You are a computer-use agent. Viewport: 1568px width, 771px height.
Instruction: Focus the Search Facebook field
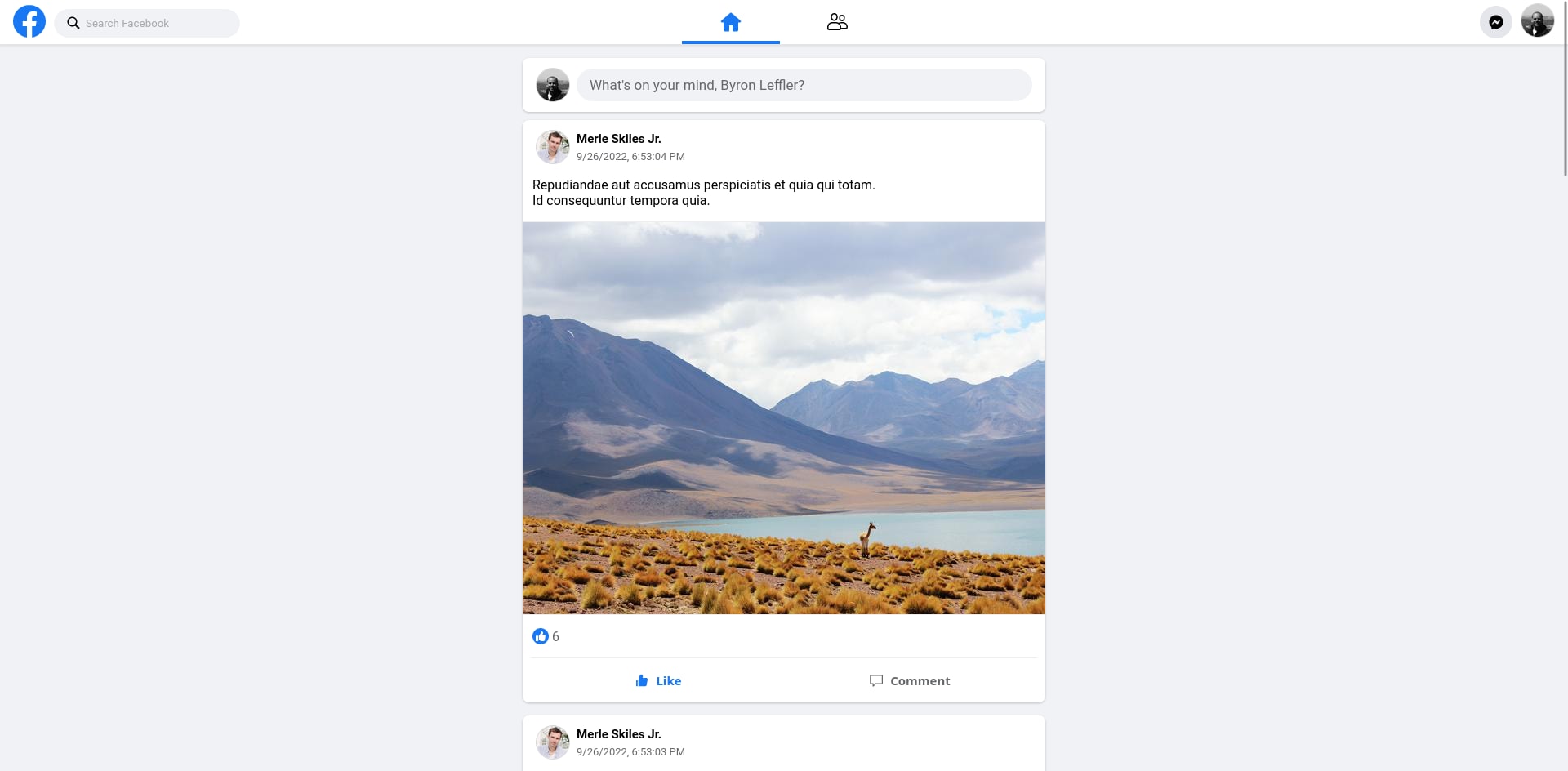coord(147,23)
